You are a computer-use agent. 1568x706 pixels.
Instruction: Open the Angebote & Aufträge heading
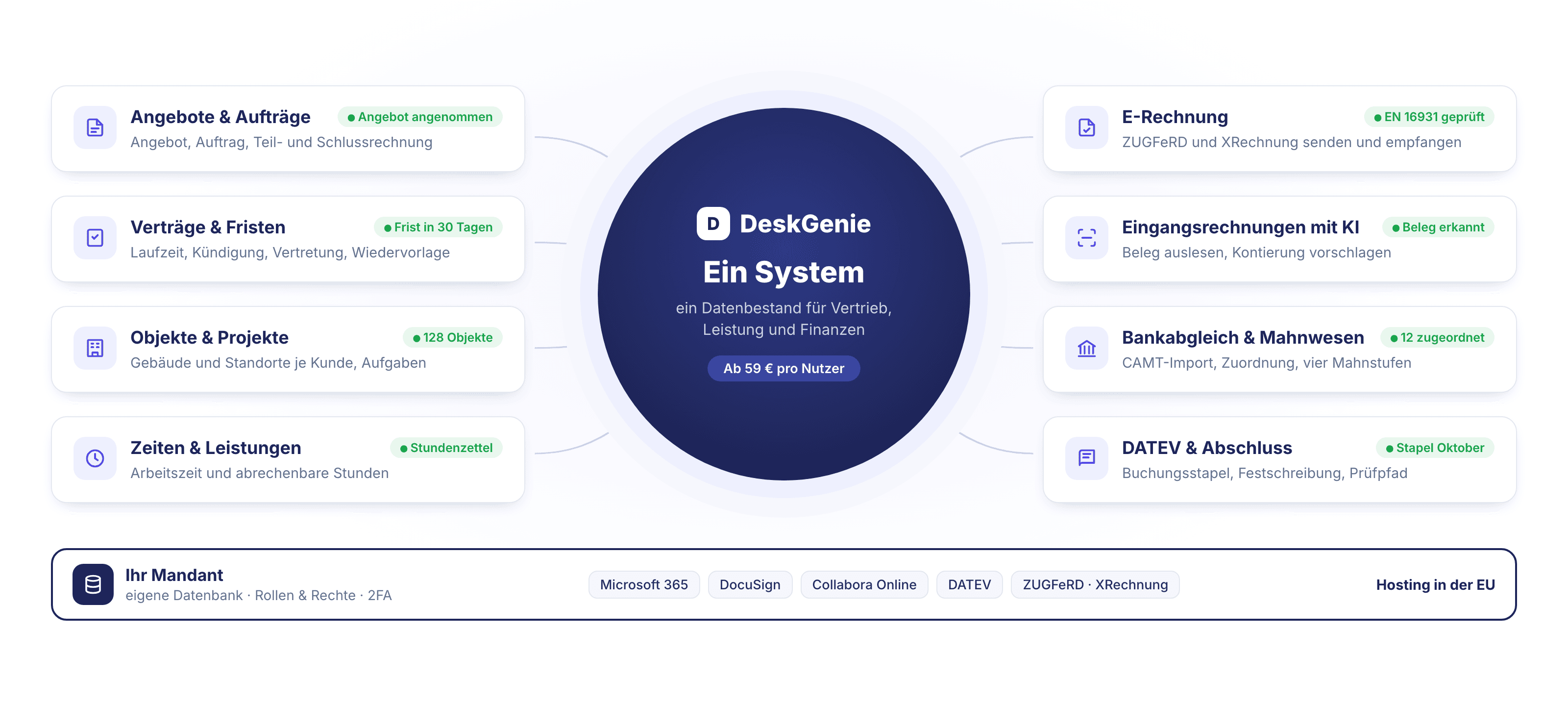click(220, 117)
